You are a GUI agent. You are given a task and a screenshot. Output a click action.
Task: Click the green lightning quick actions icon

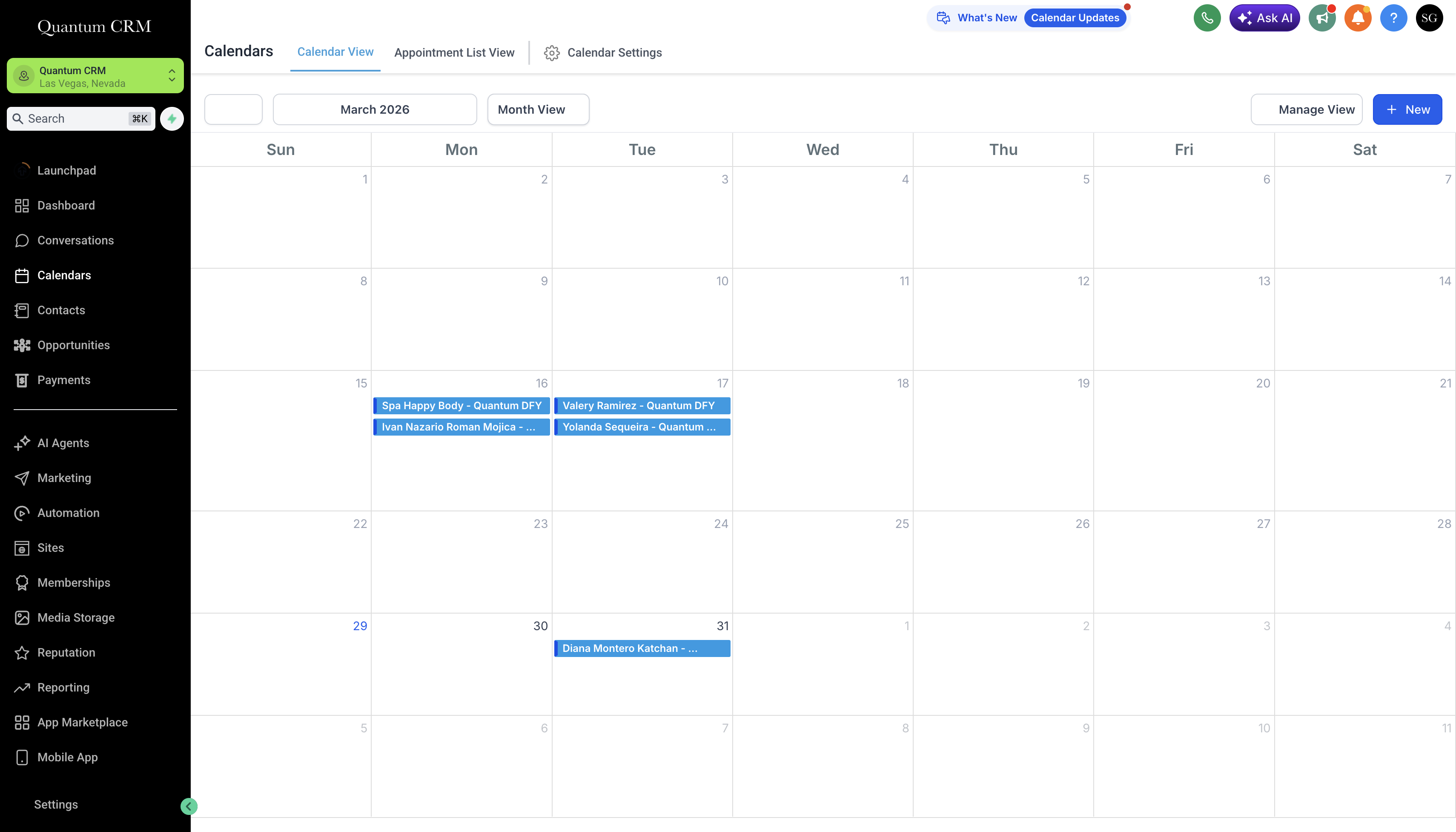[x=172, y=119]
